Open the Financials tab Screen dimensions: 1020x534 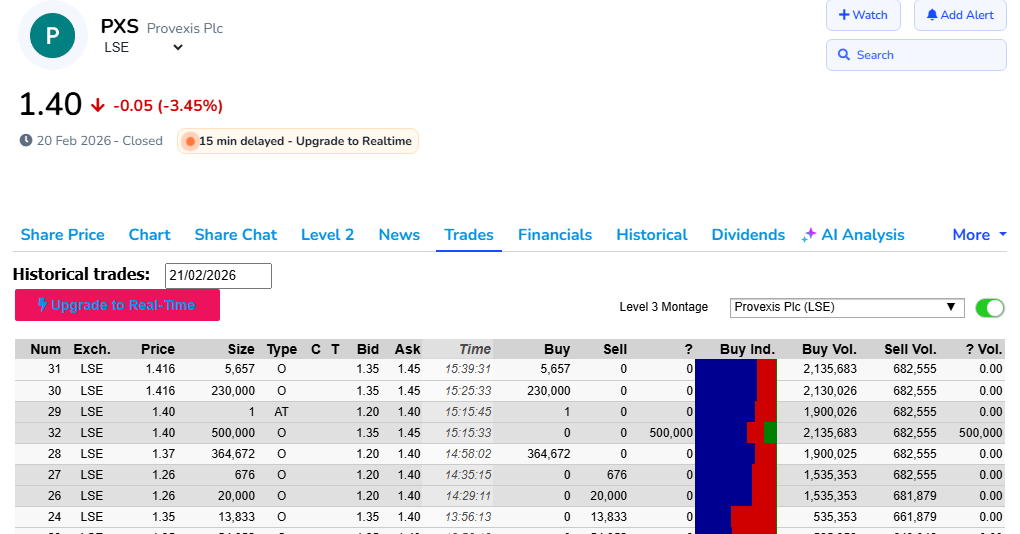[x=555, y=235]
